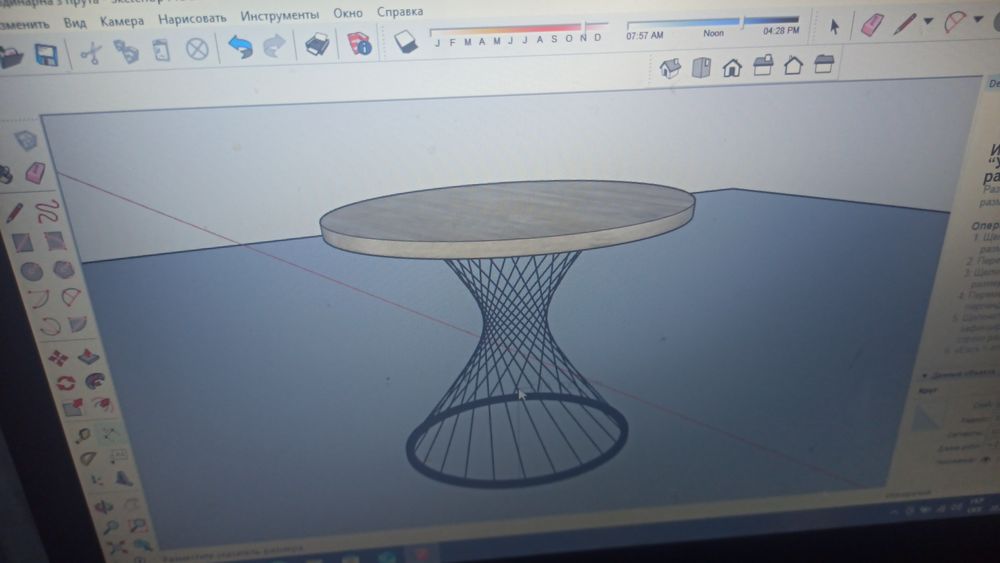This screenshot has height=563, width=1000.
Task: Select the Dimension tool
Action: pos(110,433)
